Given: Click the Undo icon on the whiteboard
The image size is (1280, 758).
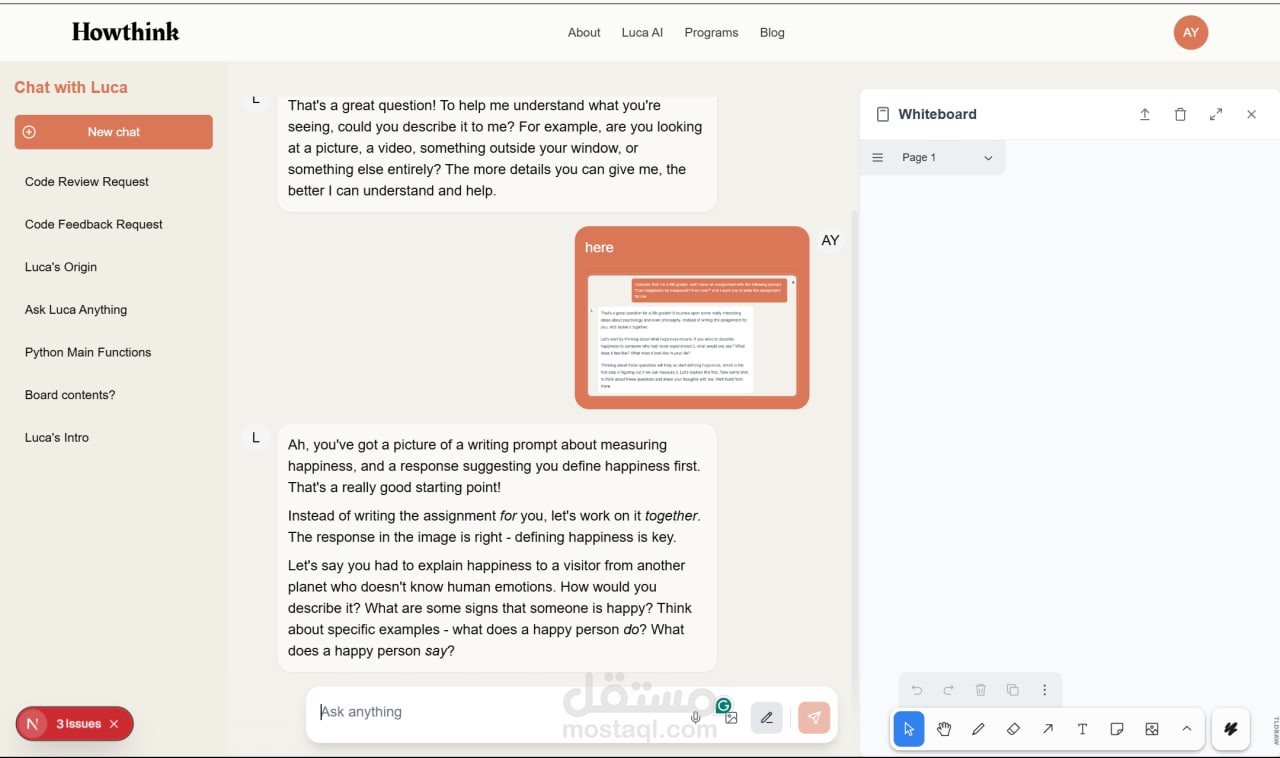Looking at the screenshot, I should point(916,690).
